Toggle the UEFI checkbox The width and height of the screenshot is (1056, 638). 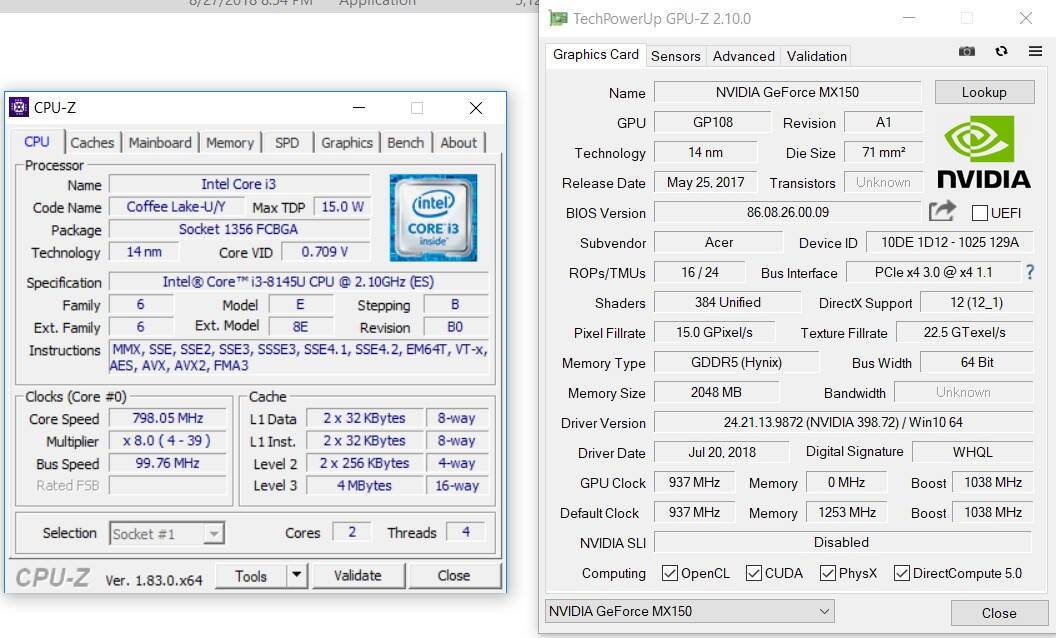click(980, 213)
